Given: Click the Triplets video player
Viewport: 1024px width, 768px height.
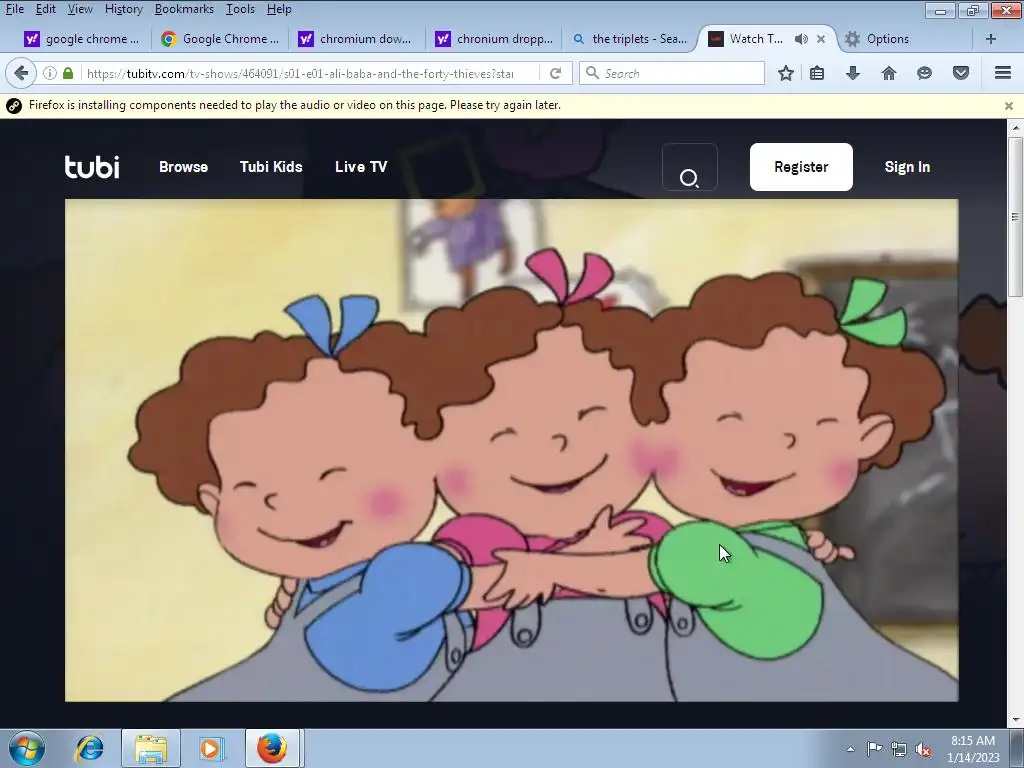Looking at the screenshot, I should coord(511,451).
